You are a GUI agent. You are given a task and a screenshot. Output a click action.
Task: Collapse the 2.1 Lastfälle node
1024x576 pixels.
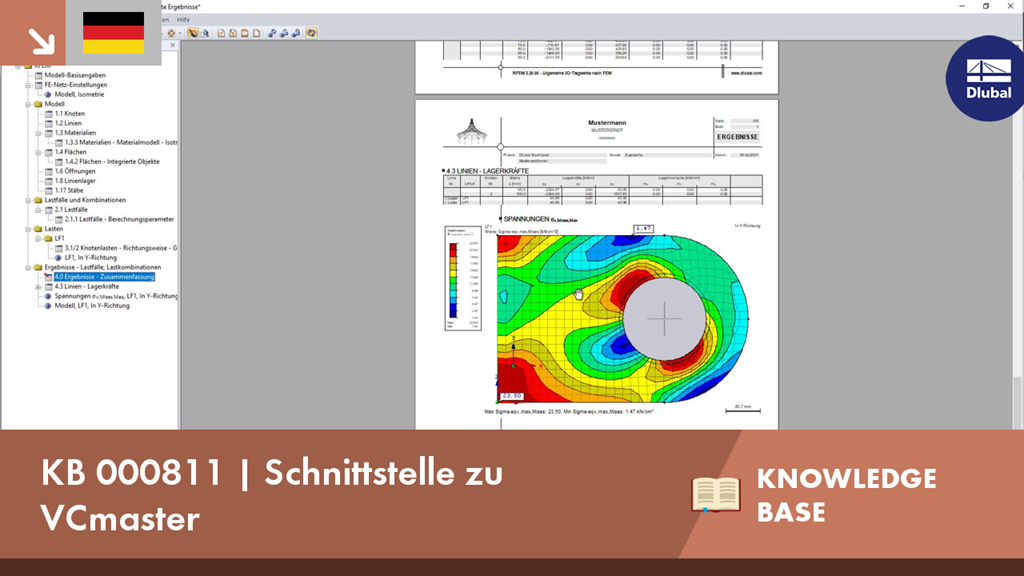click(38, 210)
